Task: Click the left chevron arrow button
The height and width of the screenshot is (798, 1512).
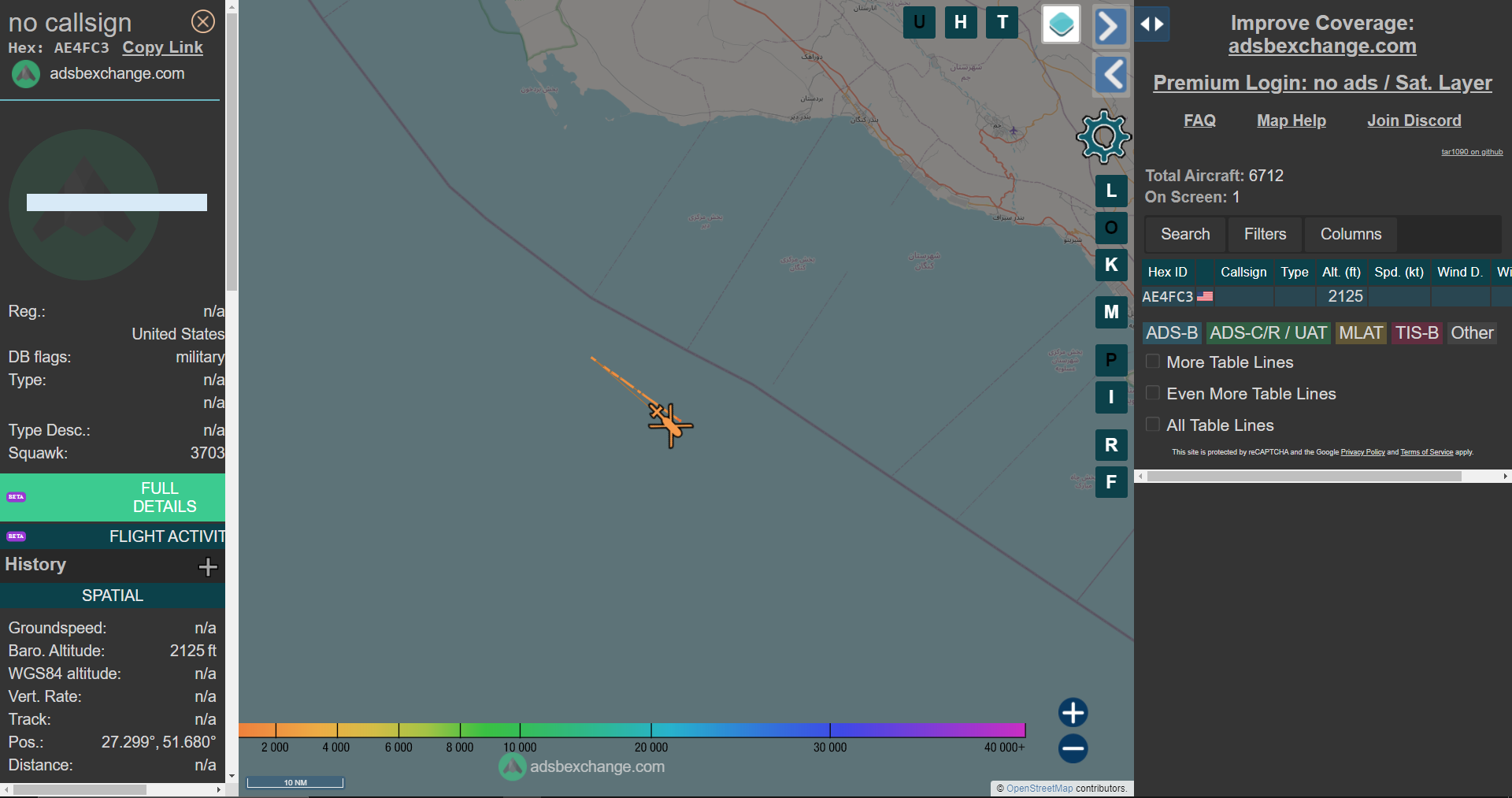Action: [1112, 76]
